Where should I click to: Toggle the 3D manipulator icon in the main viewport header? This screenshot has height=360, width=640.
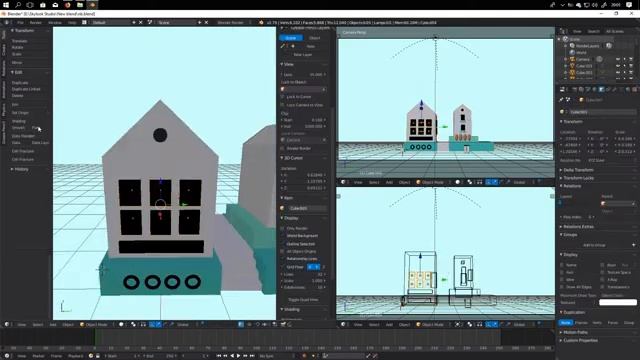pos(152,324)
